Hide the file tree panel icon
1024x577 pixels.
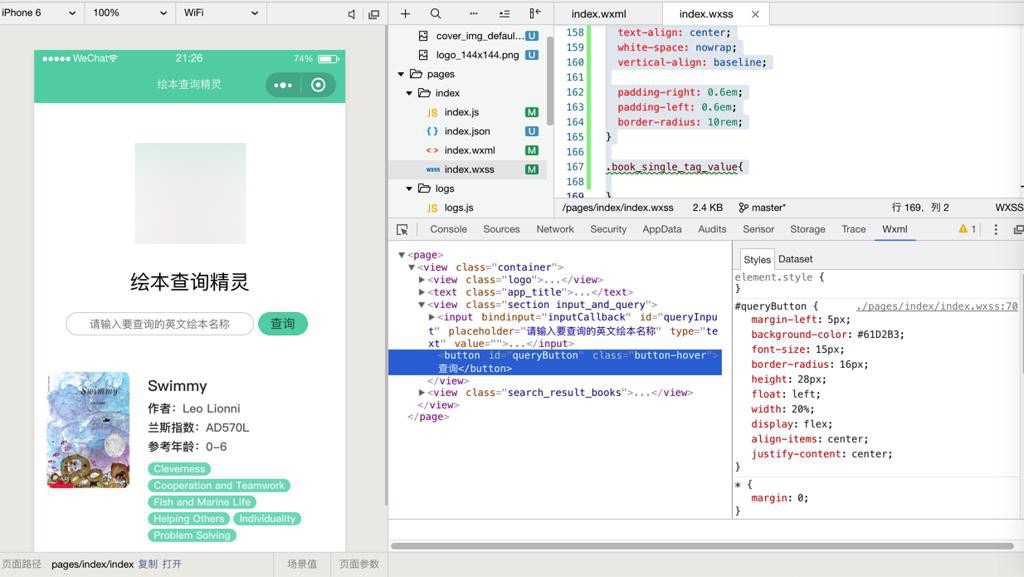click(535, 13)
